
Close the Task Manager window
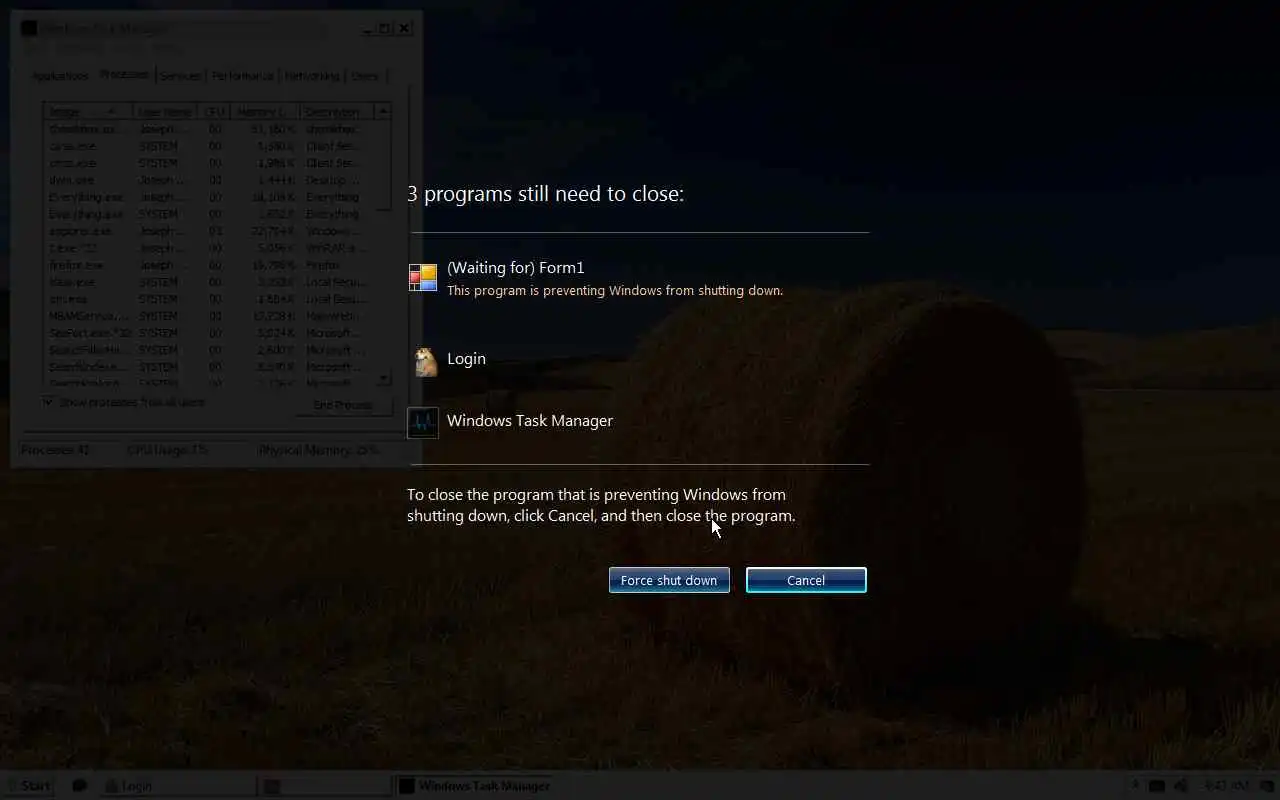404,28
